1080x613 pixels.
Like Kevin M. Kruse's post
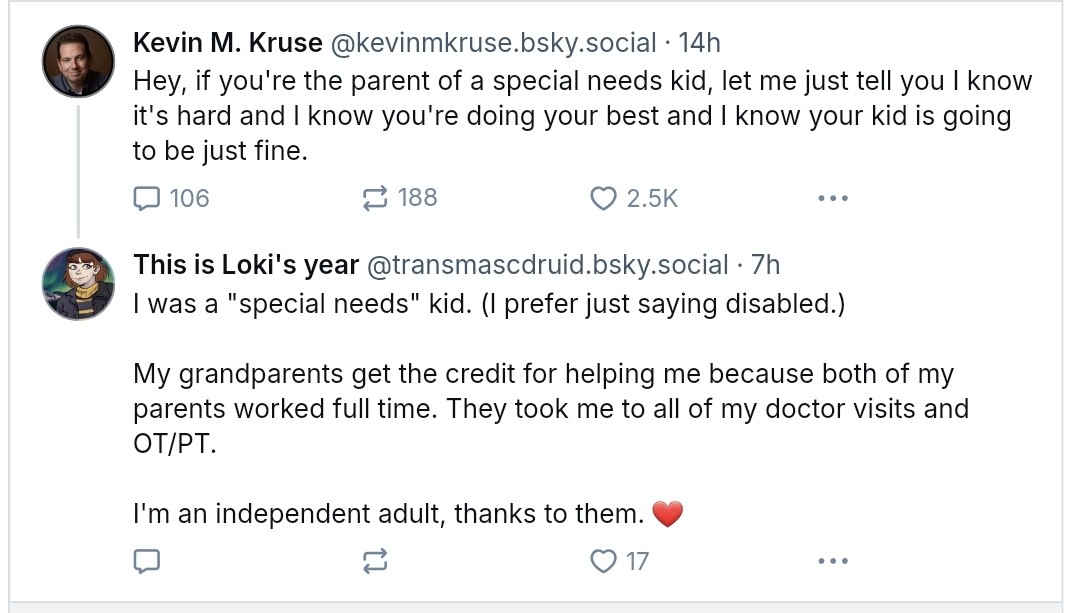tap(603, 199)
